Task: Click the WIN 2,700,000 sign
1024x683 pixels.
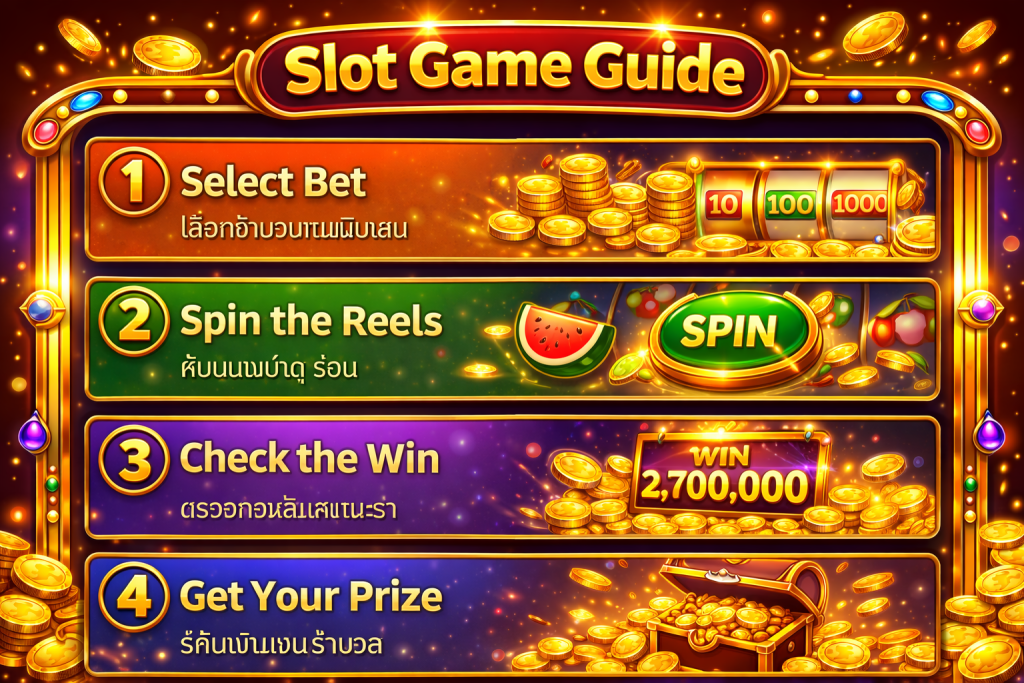Action: pyautogui.click(x=726, y=475)
